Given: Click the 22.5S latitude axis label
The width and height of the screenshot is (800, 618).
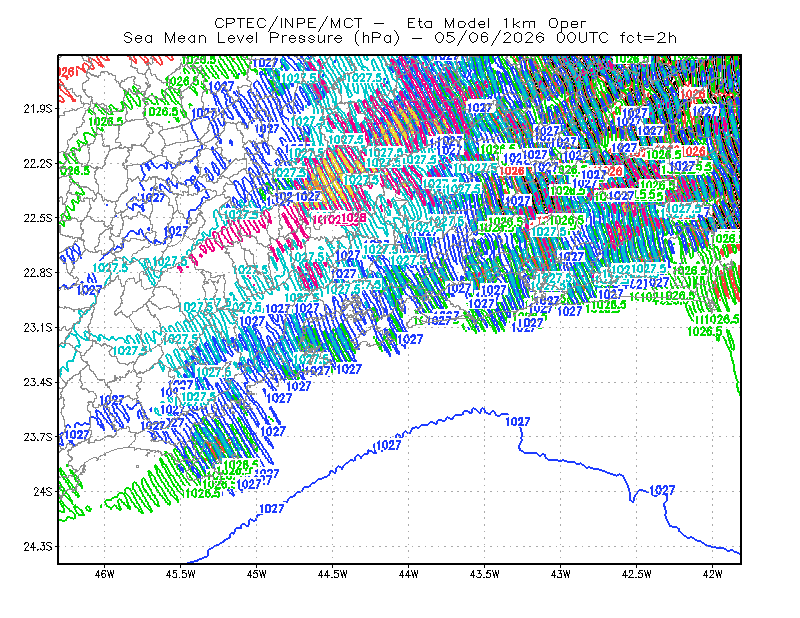Looking at the screenshot, I should pyautogui.click(x=38, y=218).
